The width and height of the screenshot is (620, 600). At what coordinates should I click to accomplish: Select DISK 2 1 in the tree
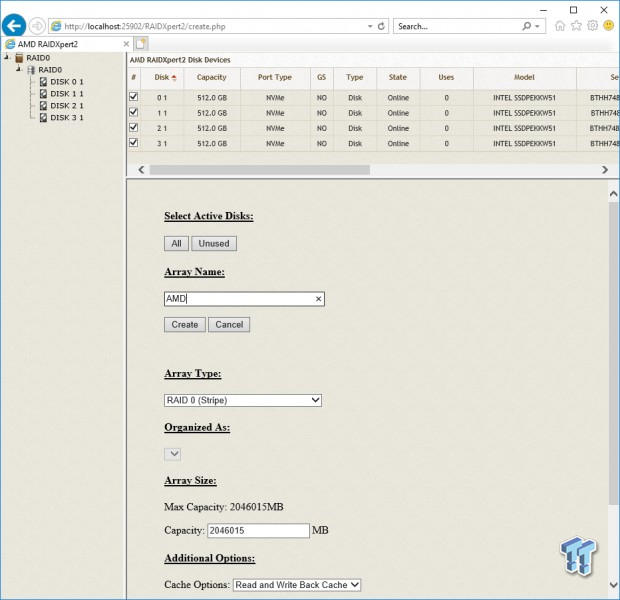[66, 106]
